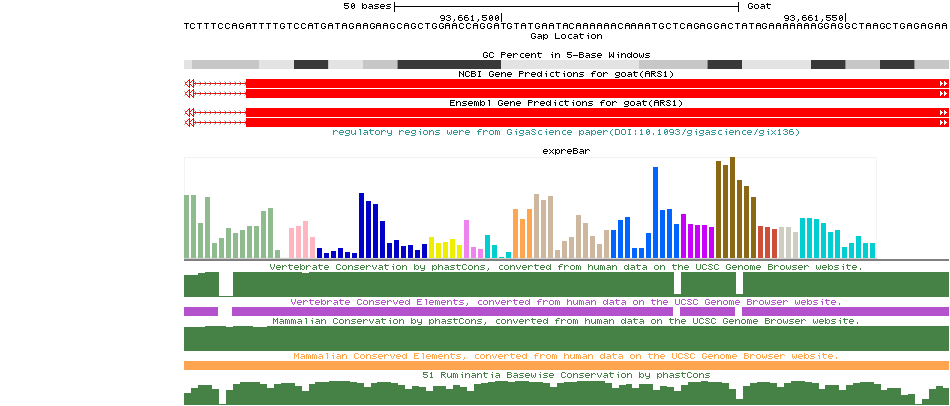Click left arrow on second NCBI gene row
950x406 pixels.
[189, 93]
